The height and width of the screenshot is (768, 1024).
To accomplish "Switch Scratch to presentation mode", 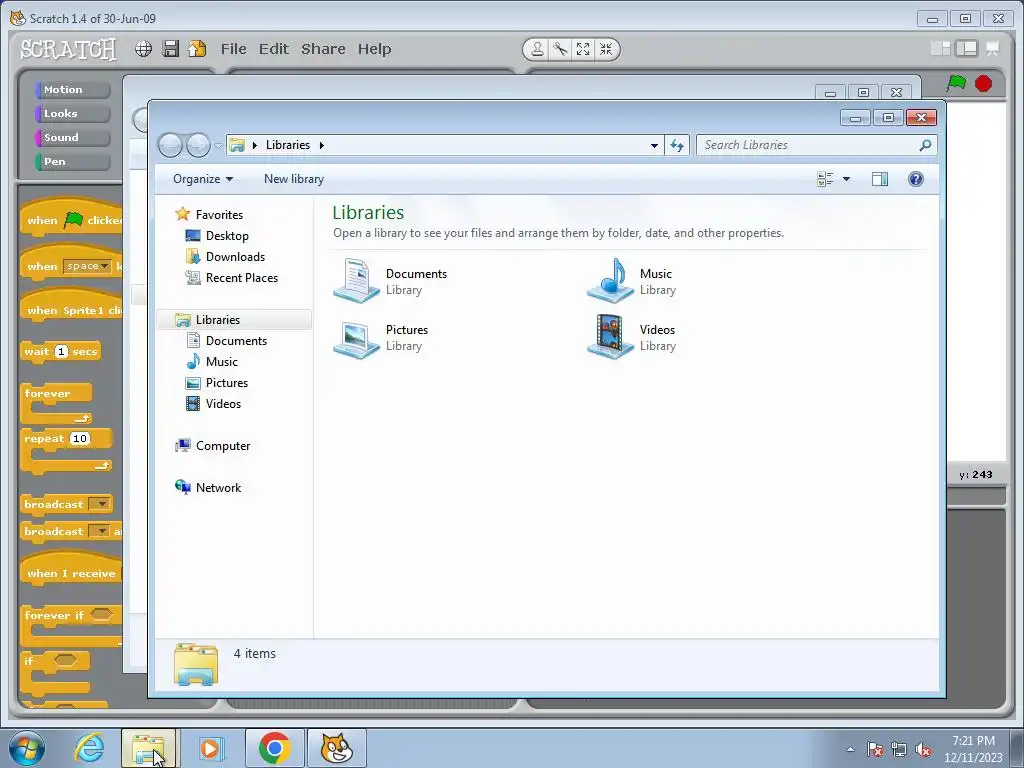I will (x=993, y=49).
